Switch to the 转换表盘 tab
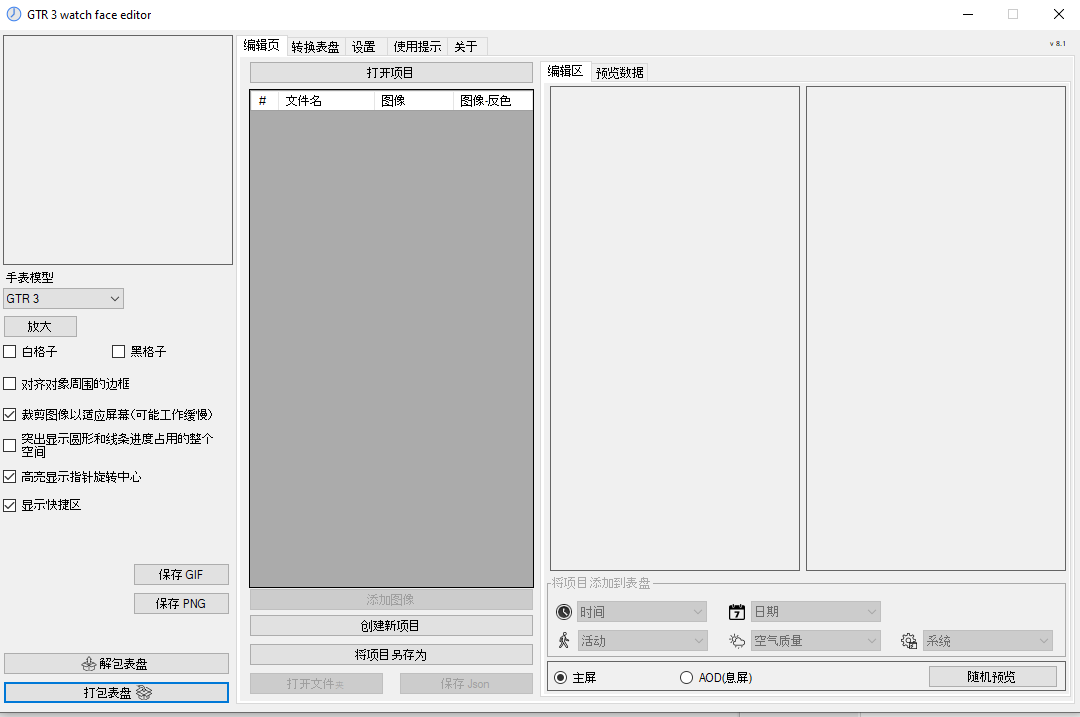The image size is (1080, 717). pos(315,47)
